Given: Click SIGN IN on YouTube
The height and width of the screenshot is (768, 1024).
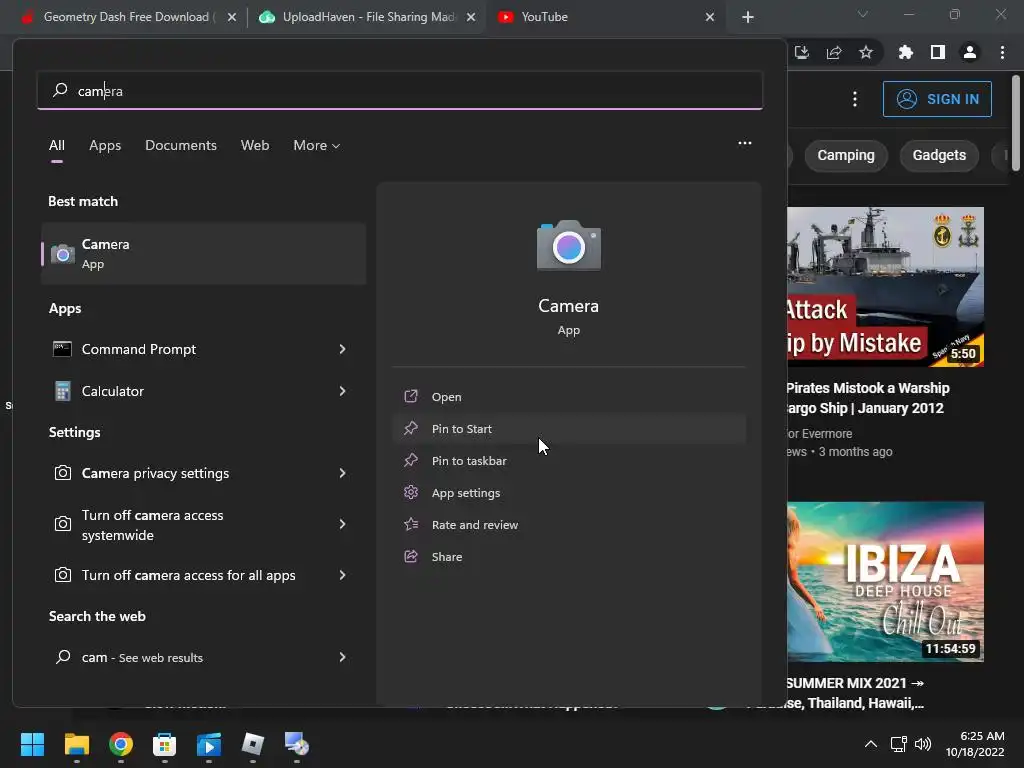Looking at the screenshot, I should 937,99.
